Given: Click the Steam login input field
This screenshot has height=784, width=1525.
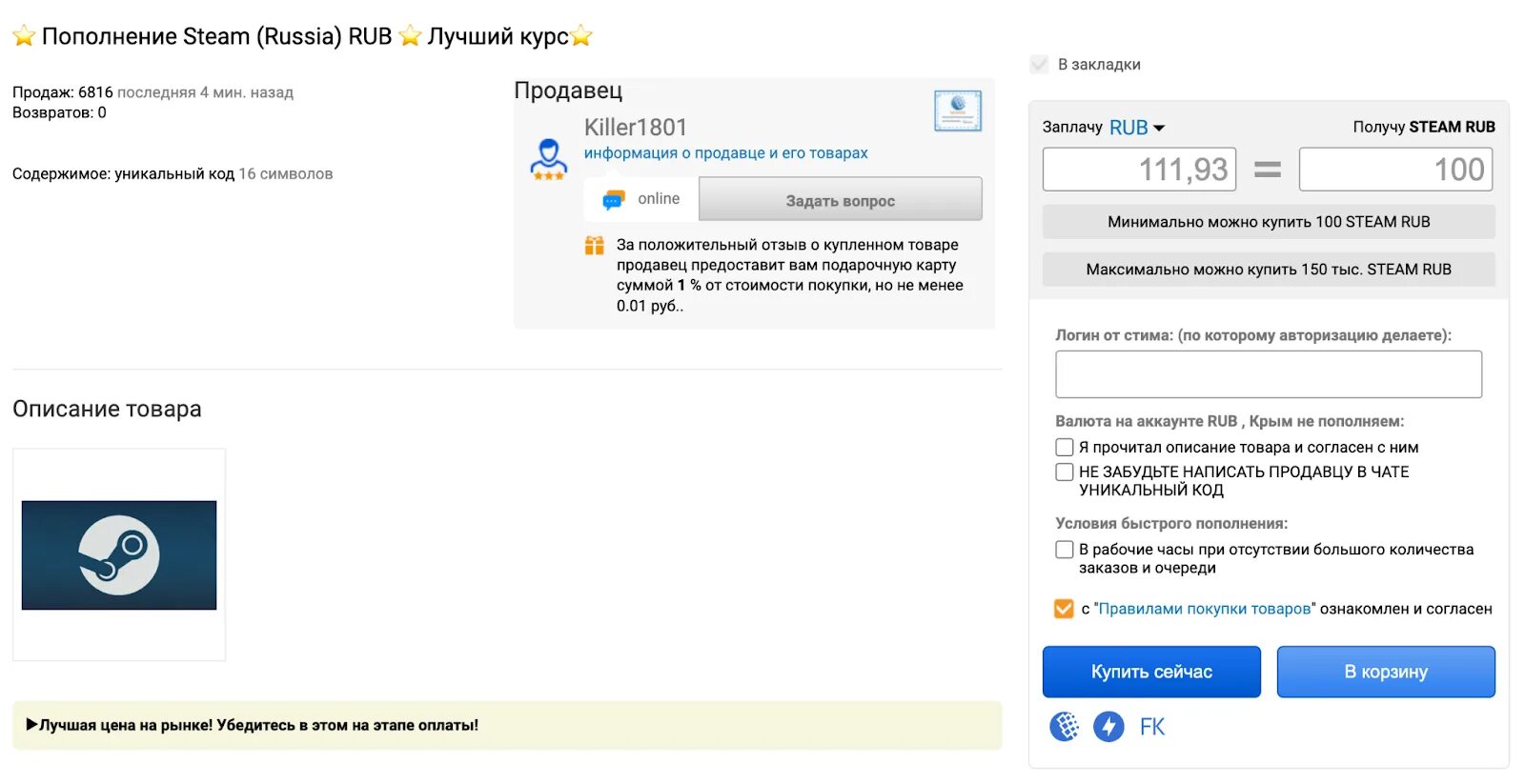Looking at the screenshot, I should (1269, 374).
